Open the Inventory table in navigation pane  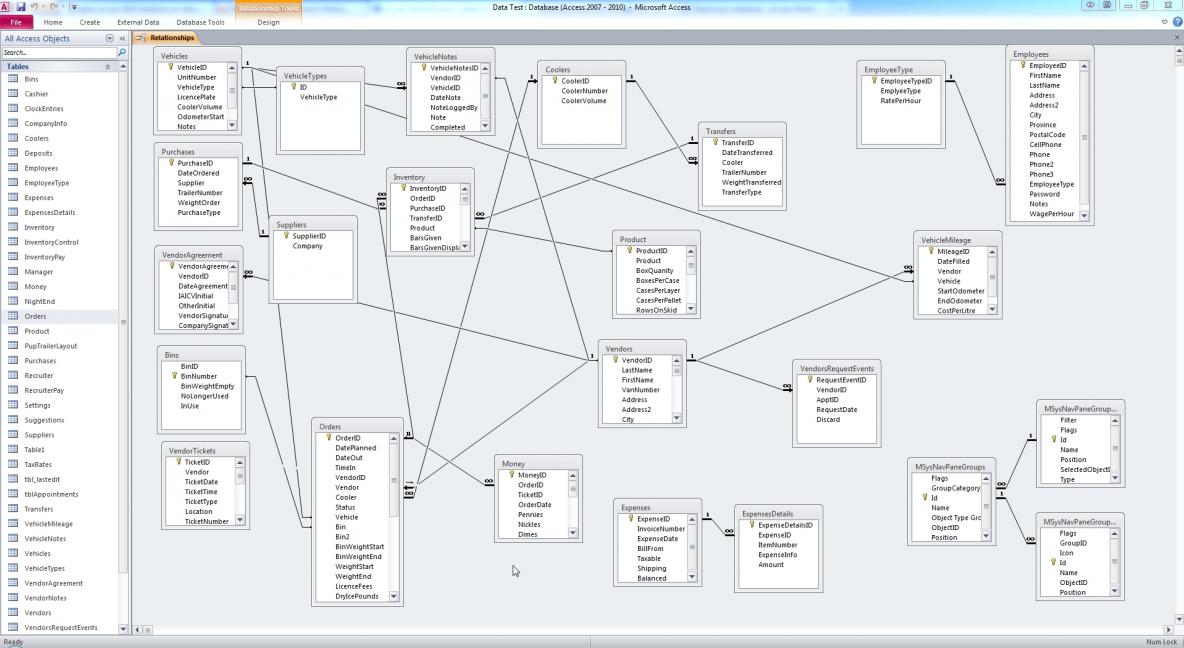60,227
